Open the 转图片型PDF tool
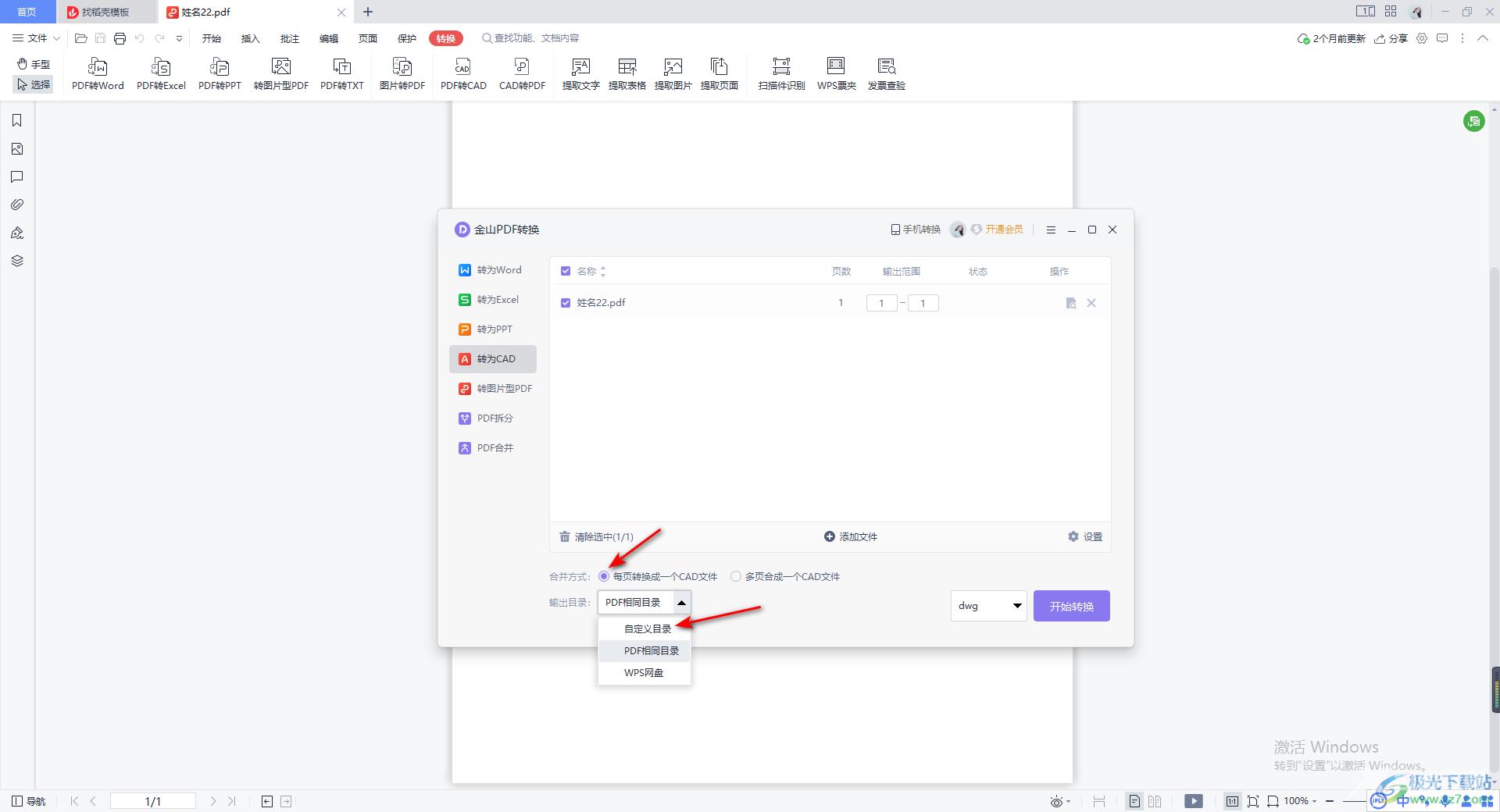The height and width of the screenshot is (812, 1500). [x=281, y=74]
